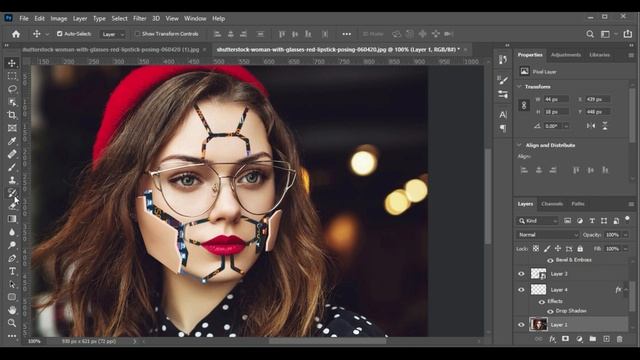Image resolution: width=640 pixels, height=360 pixels.
Task: Toggle Effects visibility under Layer 4
Action: 542,302
